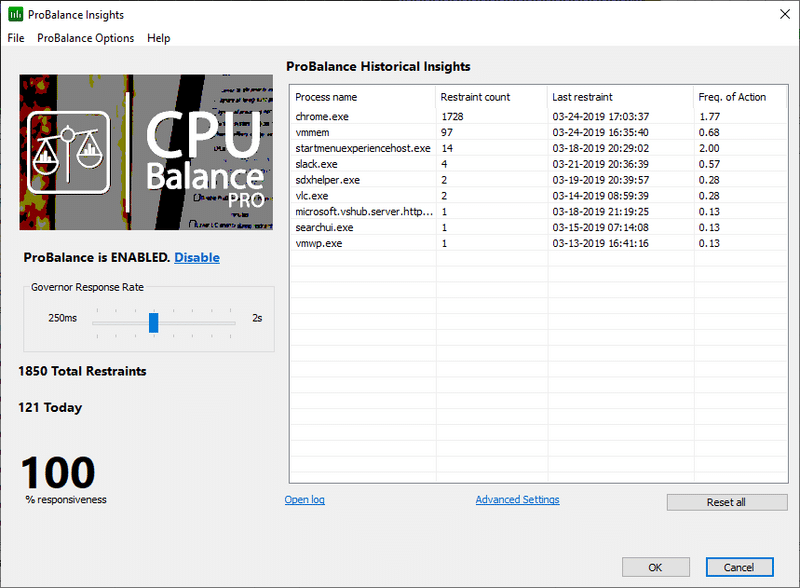Sort by the Restraint count column
Viewport: 800px width, 588px height.
477,97
